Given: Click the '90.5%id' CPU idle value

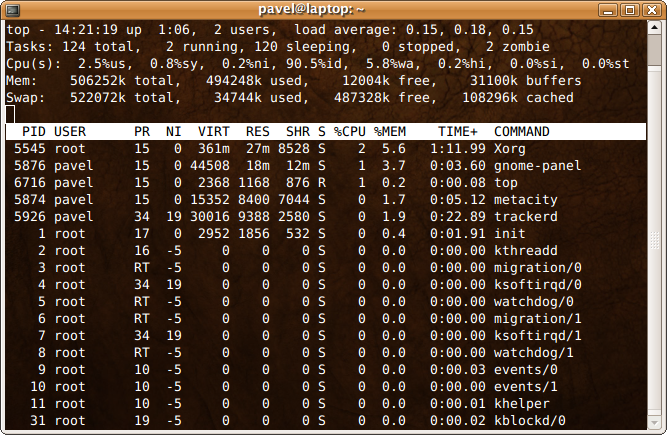Looking at the screenshot, I should [x=317, y=64].
